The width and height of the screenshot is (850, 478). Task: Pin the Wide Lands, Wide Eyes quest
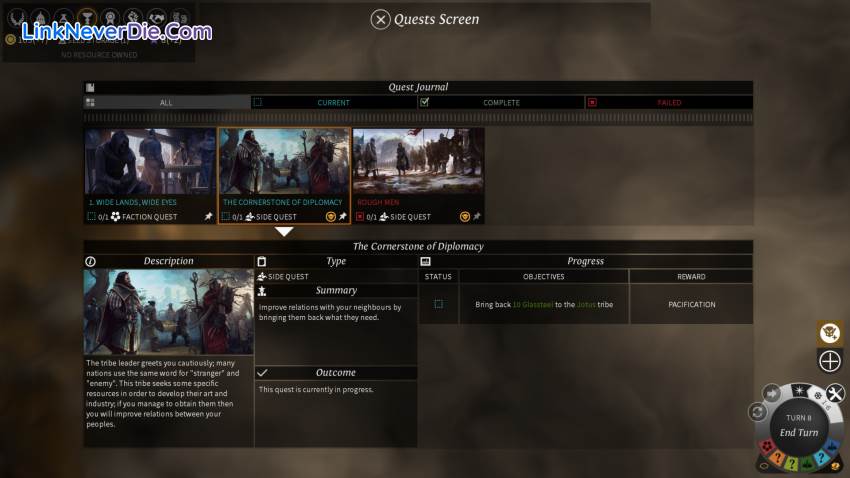point(208,216)
